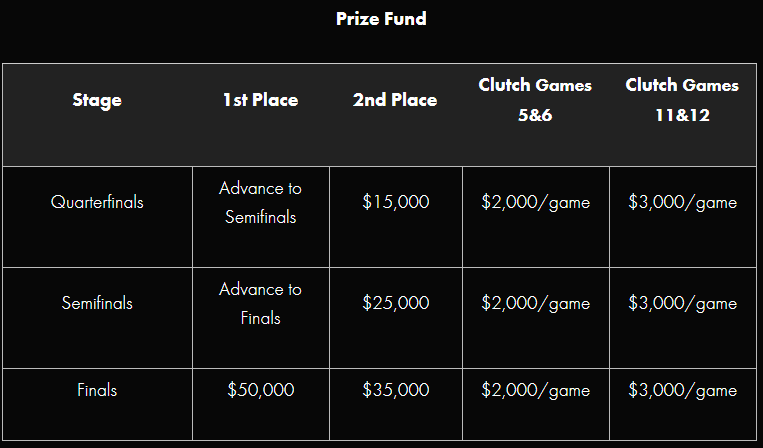Select the Finals stage cell
Screen dimensions: 763x448
click(97, 390)
